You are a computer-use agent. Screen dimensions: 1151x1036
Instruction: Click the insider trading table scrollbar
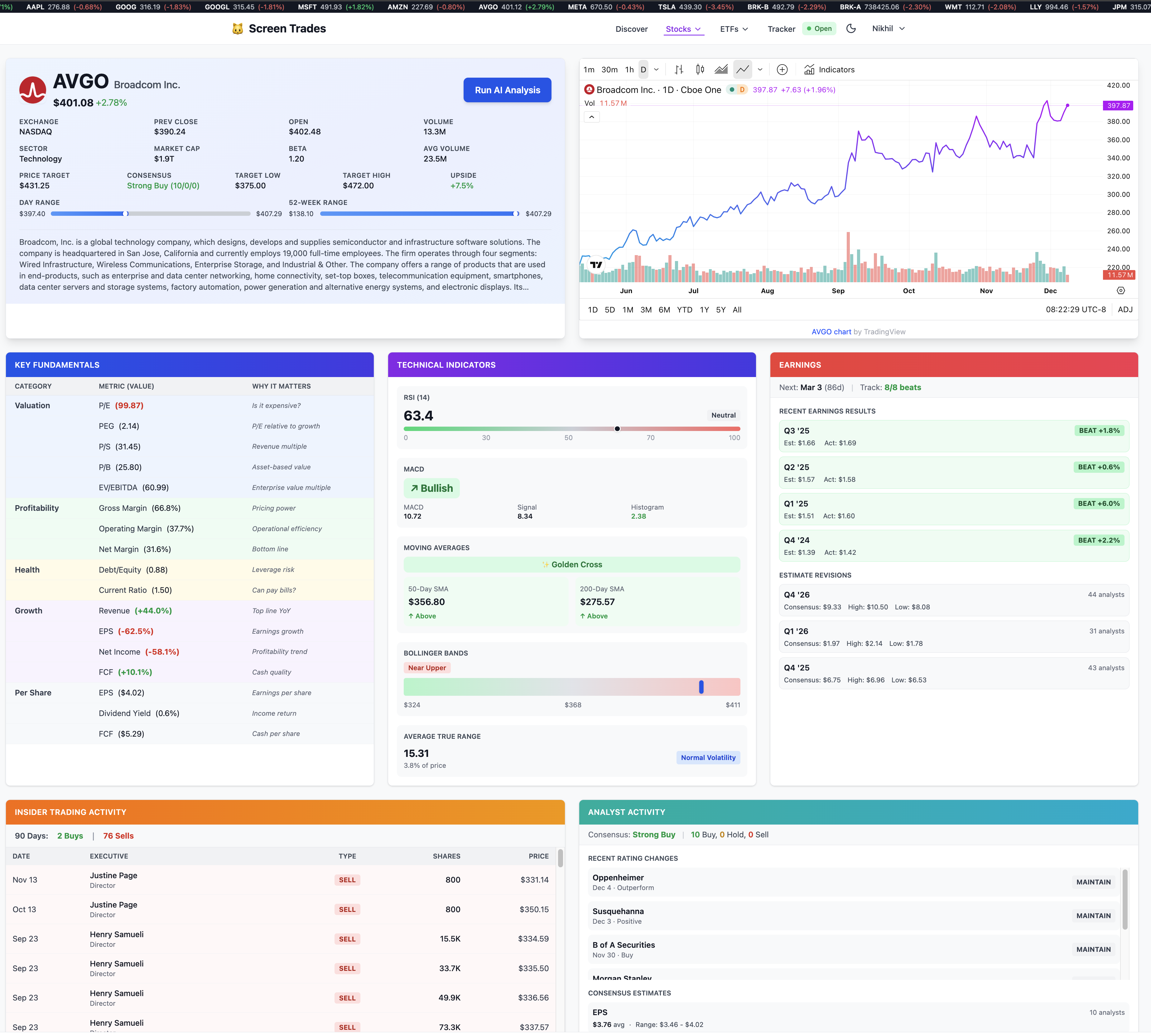click(561, 858)
